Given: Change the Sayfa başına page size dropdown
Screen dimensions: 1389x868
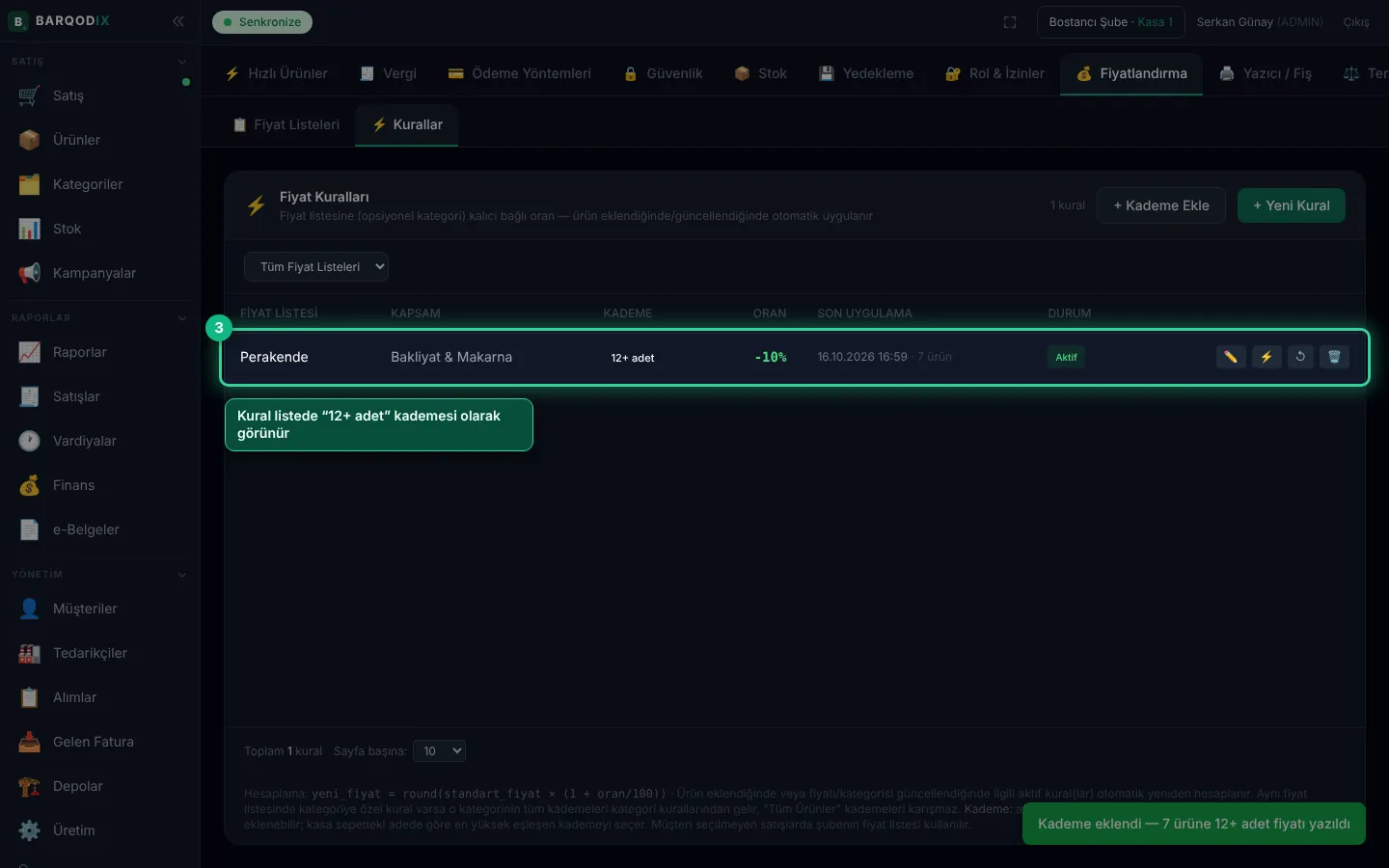Looking at the screenshot, I should [x=440, y=751].
